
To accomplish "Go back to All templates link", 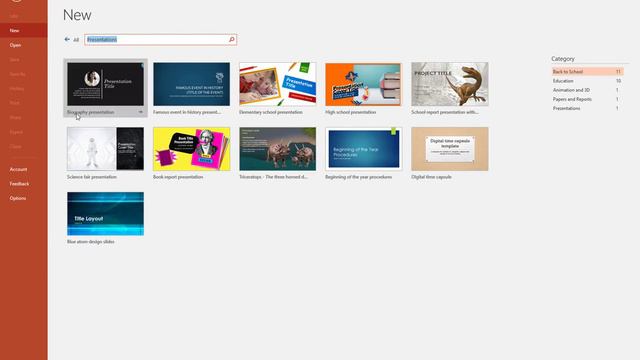I will (76, 40).
